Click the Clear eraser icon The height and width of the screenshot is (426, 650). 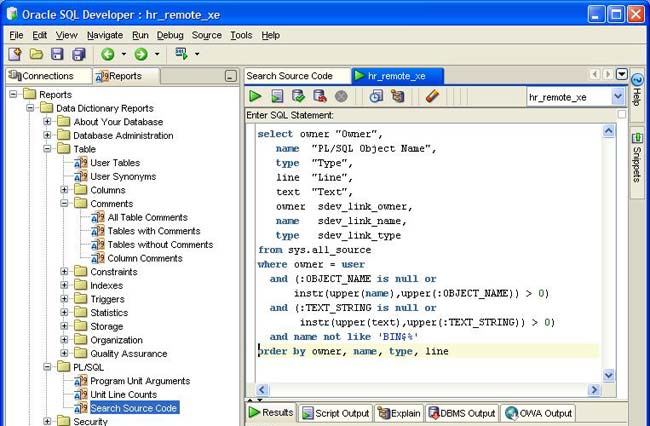coord(432,97)
